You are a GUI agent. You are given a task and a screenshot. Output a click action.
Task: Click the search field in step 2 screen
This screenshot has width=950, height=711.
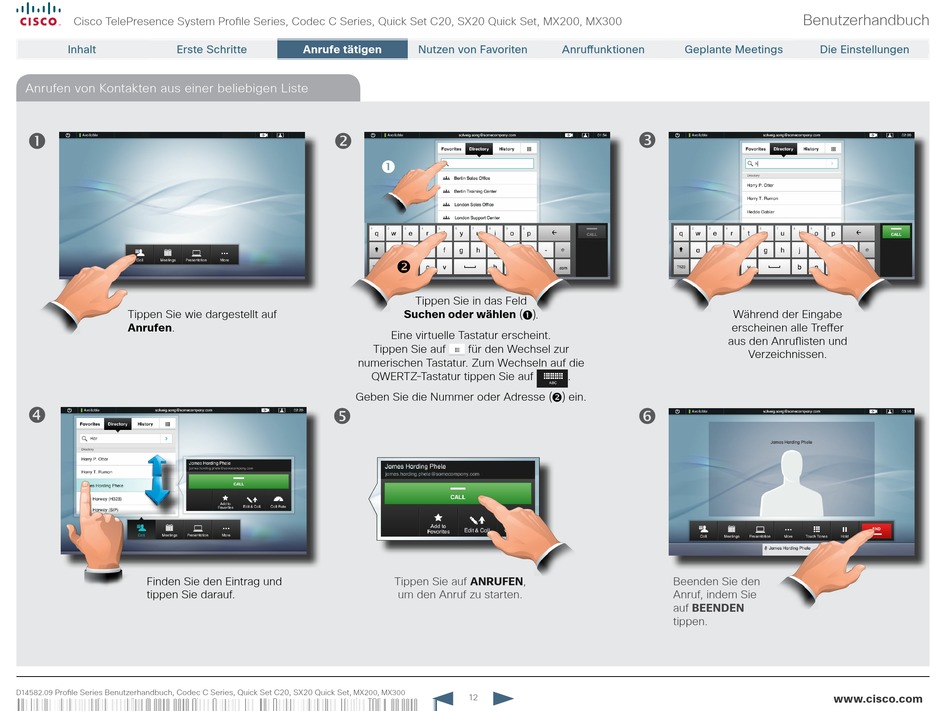click(x=488, y=164)
